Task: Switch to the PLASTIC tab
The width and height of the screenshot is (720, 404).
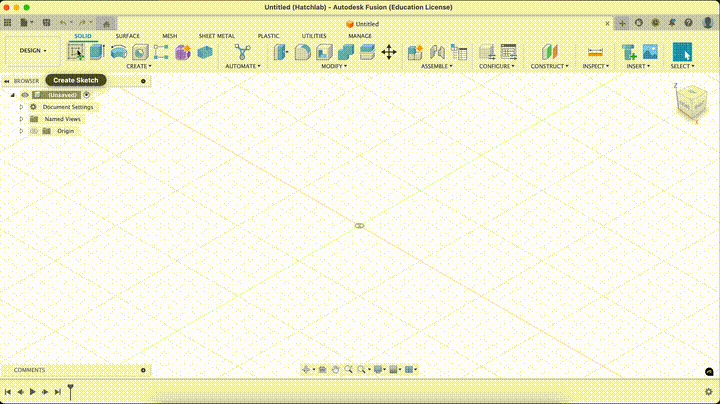Action: [269, 36]
